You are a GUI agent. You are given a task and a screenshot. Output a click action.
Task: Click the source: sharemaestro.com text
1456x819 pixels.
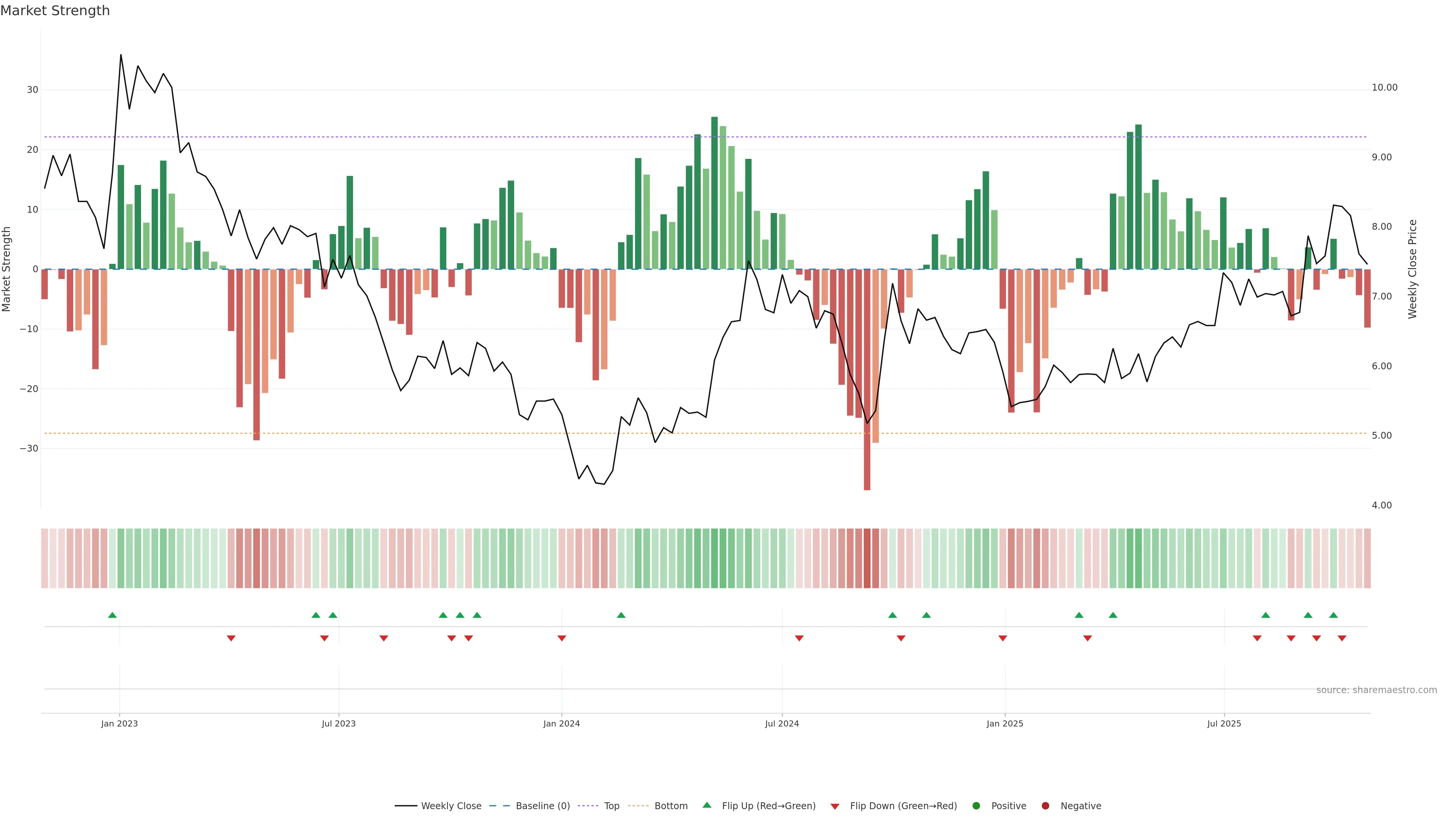coord(1376,690)
